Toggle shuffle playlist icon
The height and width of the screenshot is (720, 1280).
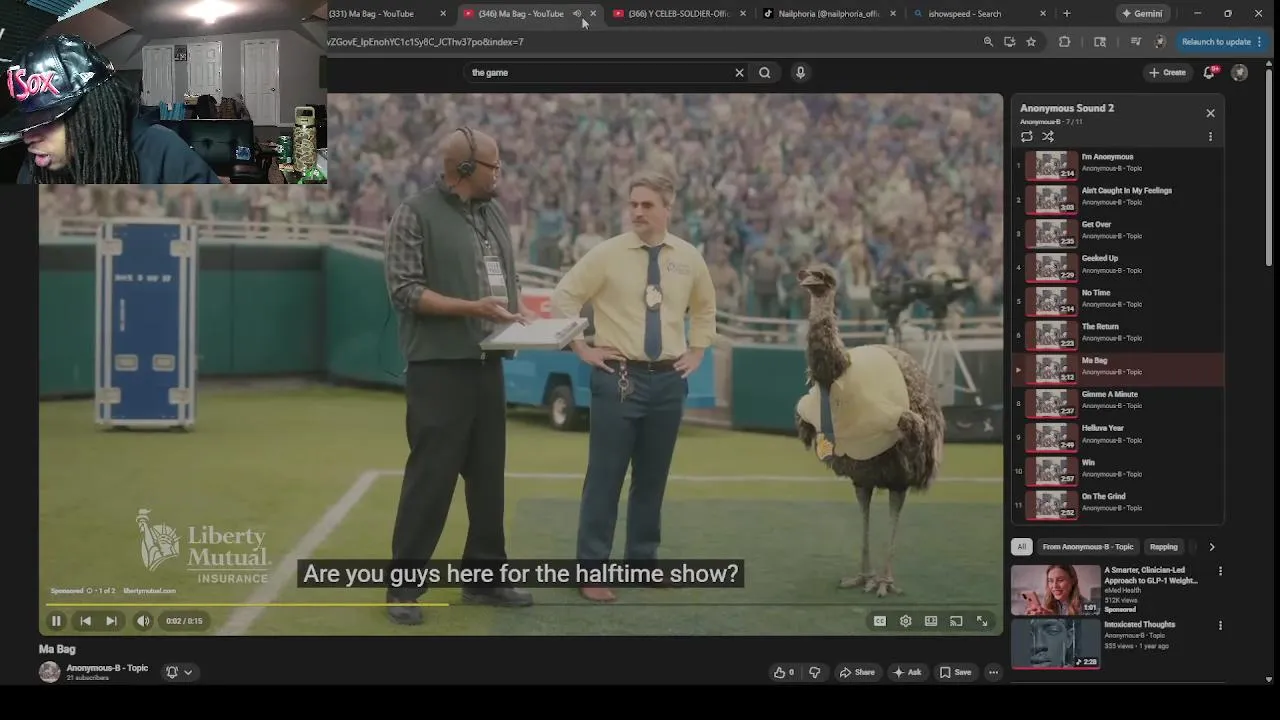[1048, 137]
